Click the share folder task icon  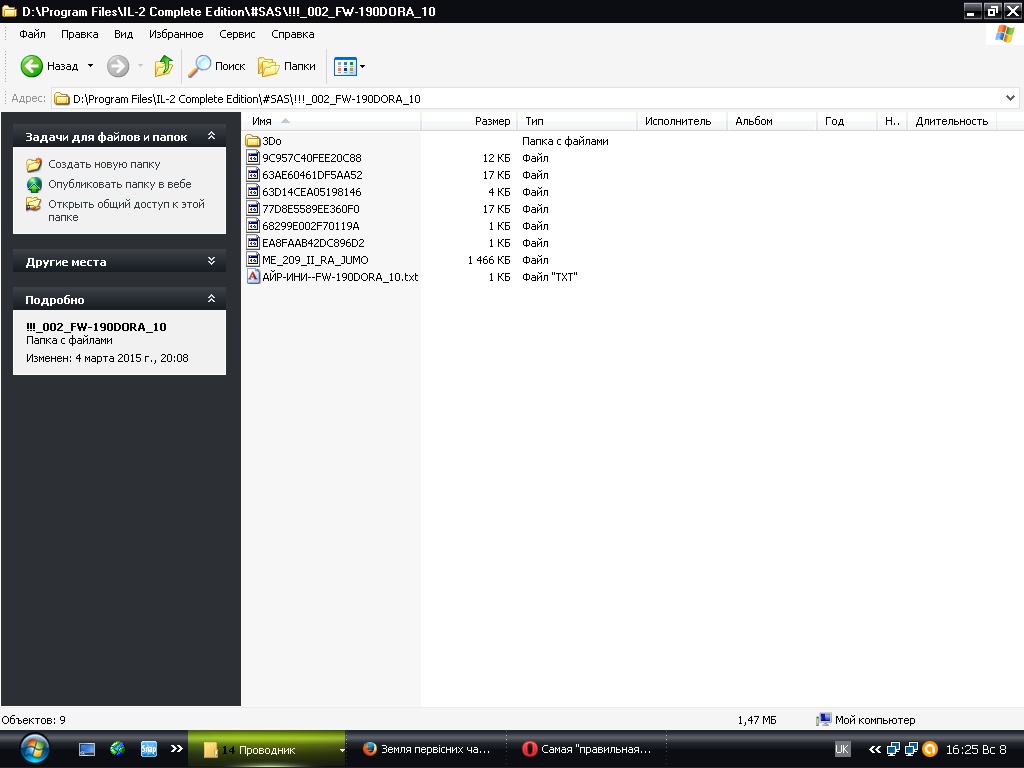pyautogui.click(x=34, y=204)
